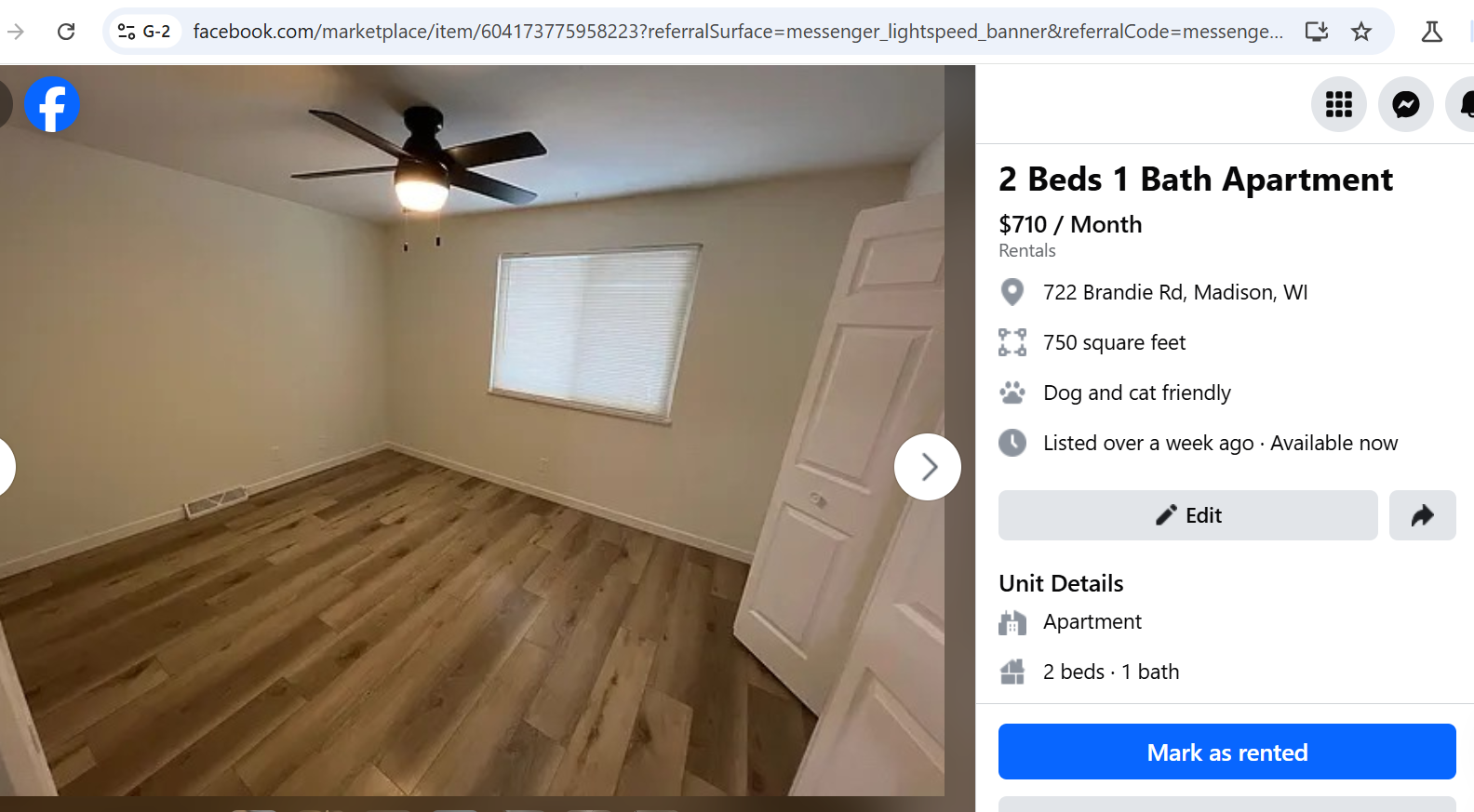Bookmark this page with the star icon

tap(1361, 32)
